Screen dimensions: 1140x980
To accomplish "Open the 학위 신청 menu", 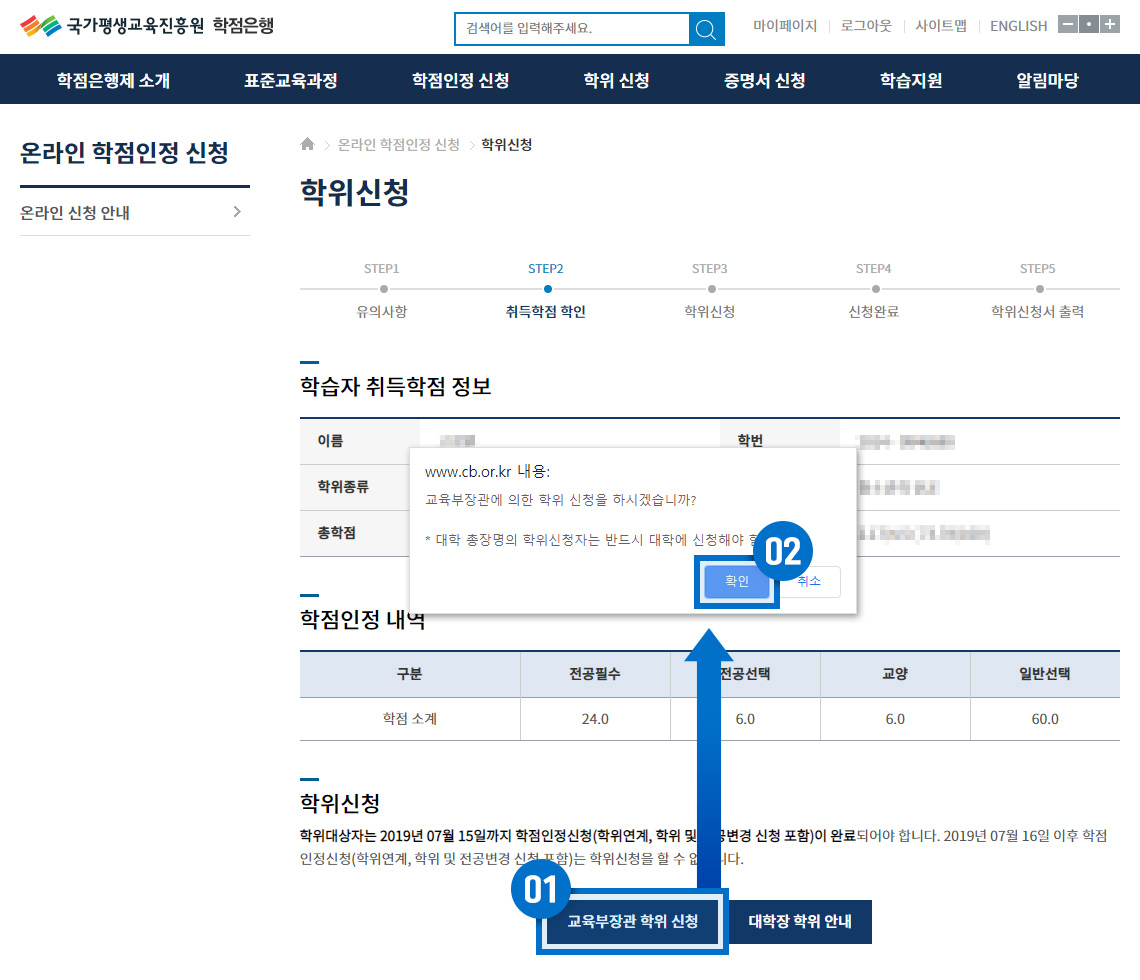I will 616,81.
